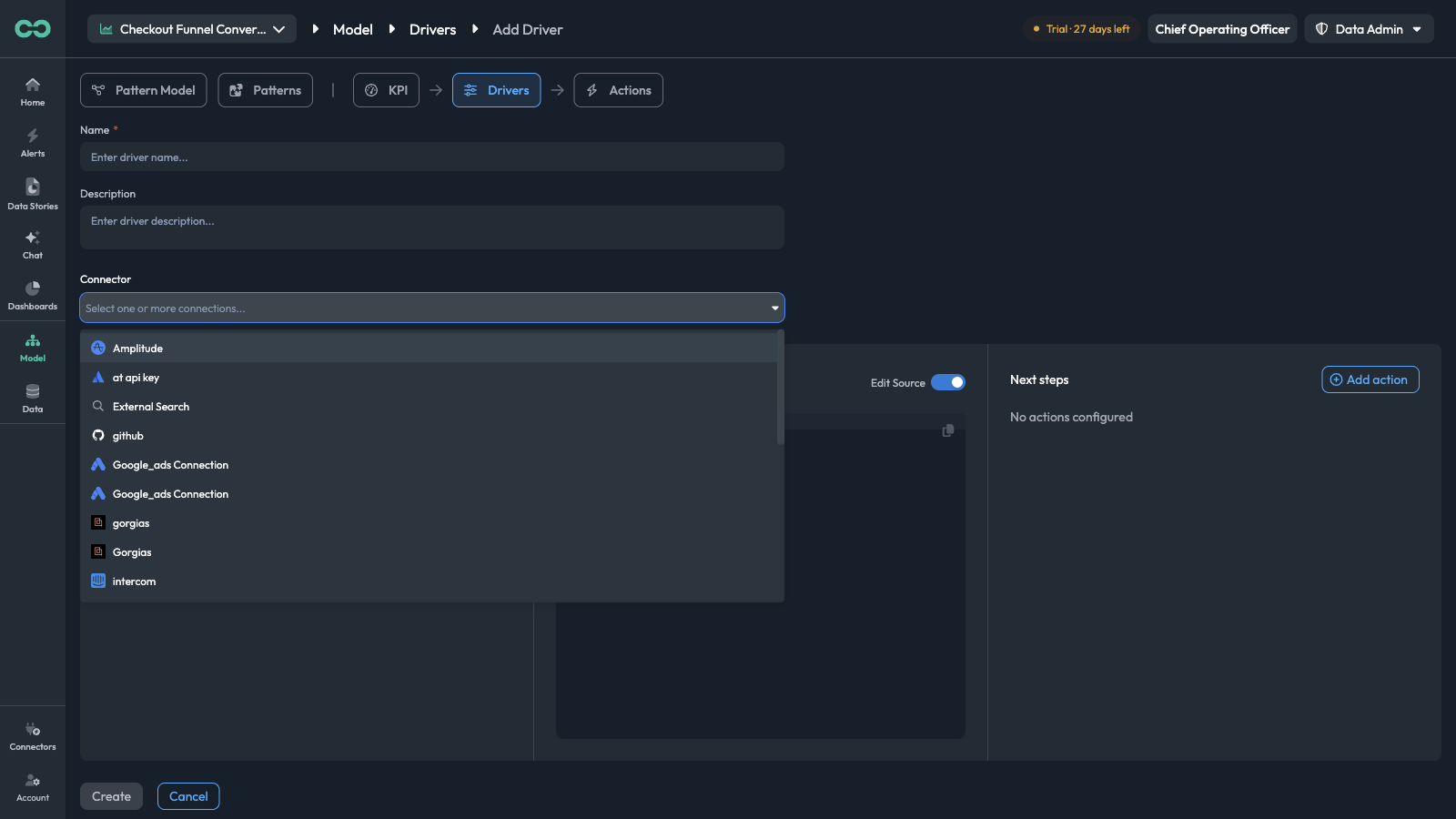Go to Home in sidebar
This screenshot has width=1456, height=819.
[x=33, y=92]
